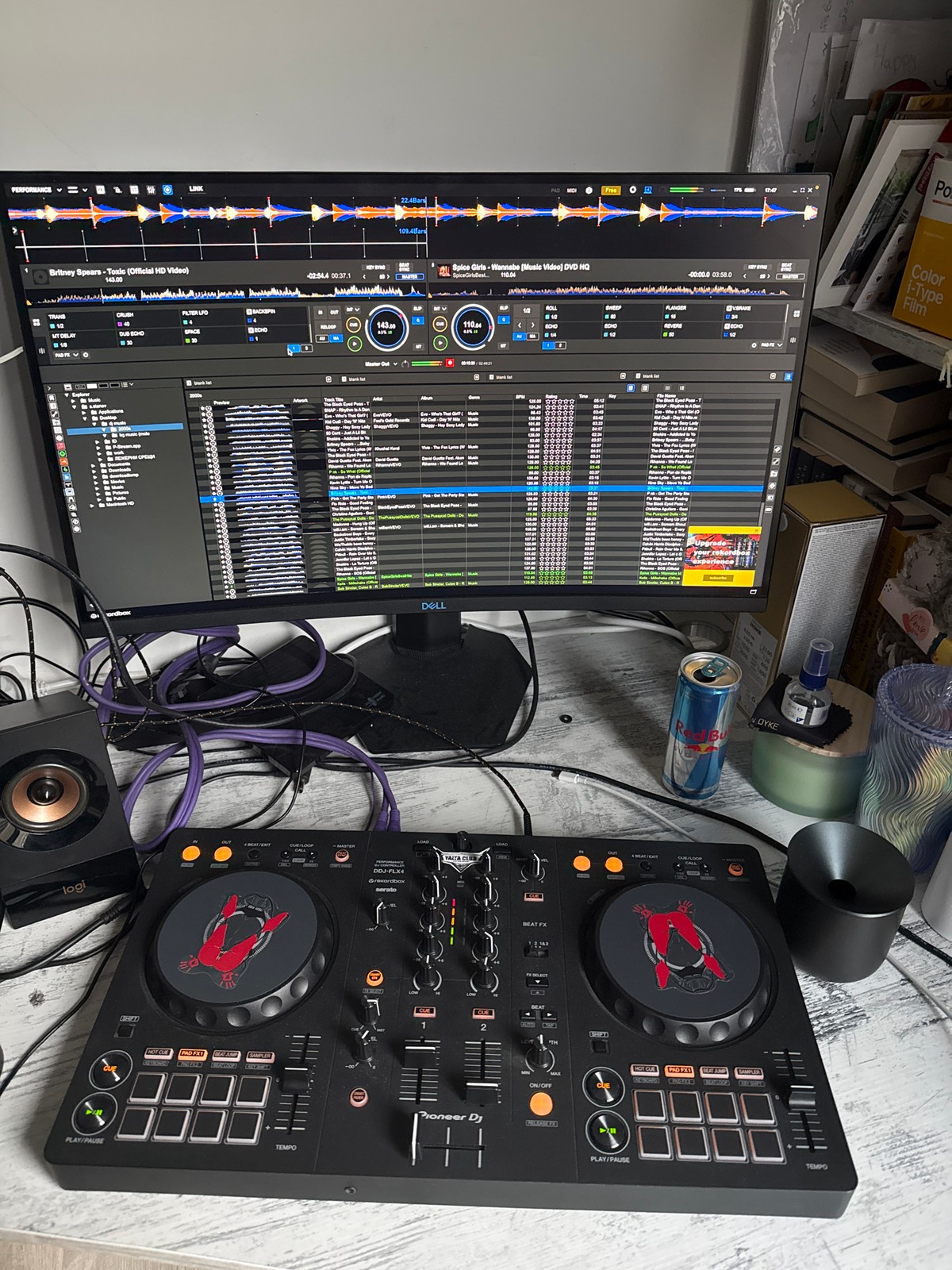
Task: Expand the Macintosh HD node
Action: click(x=93, y=504)
